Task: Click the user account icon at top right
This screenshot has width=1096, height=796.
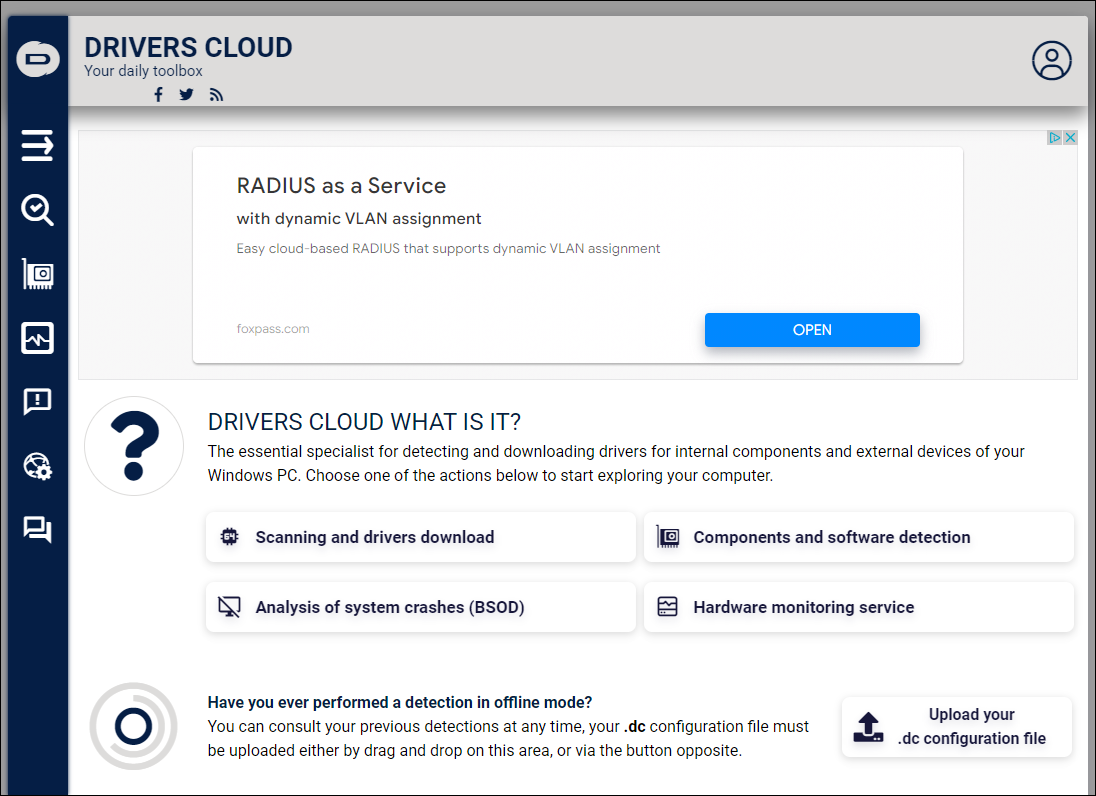Action: 1051,60
